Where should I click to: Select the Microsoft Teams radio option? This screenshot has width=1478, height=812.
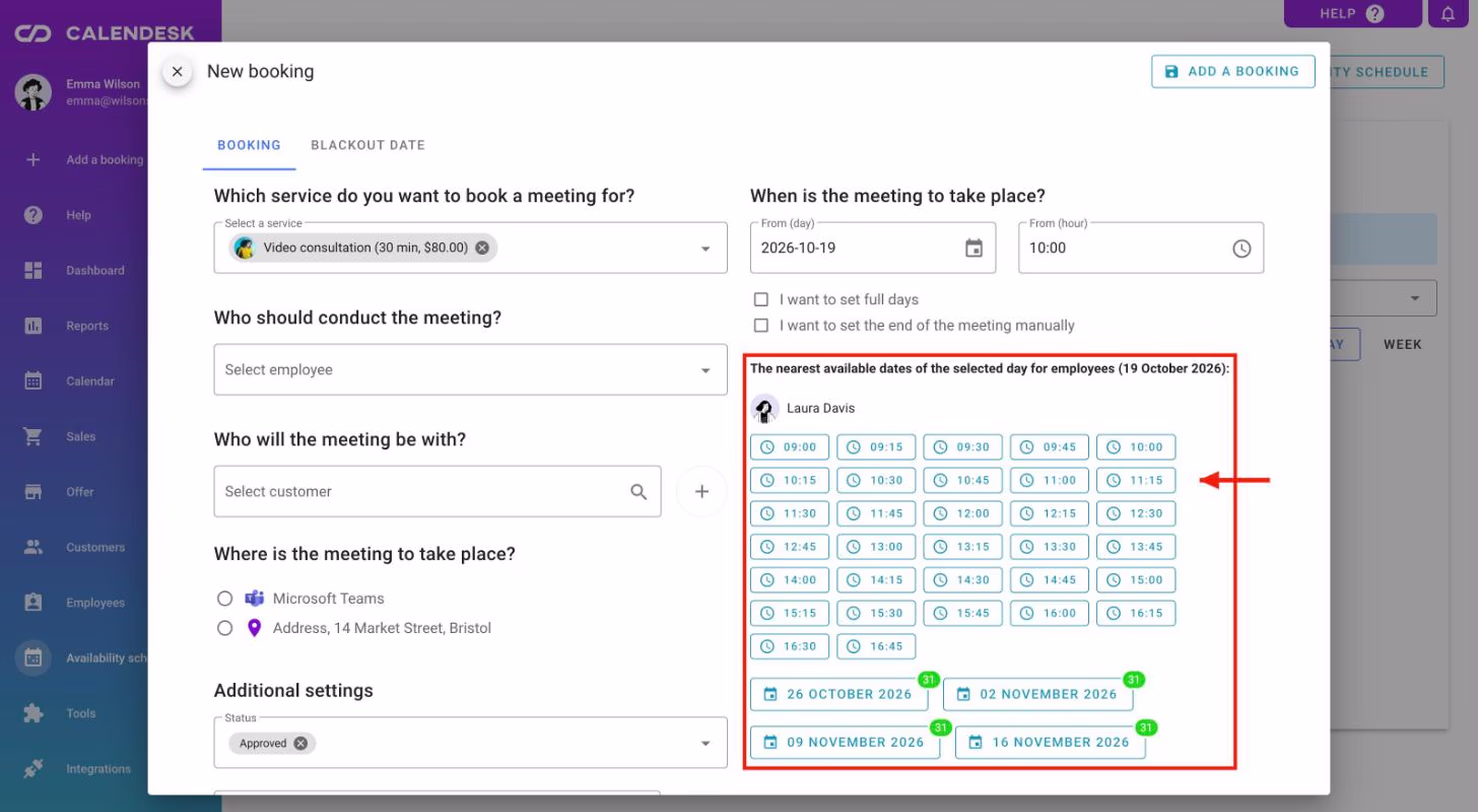coord(225,598)
